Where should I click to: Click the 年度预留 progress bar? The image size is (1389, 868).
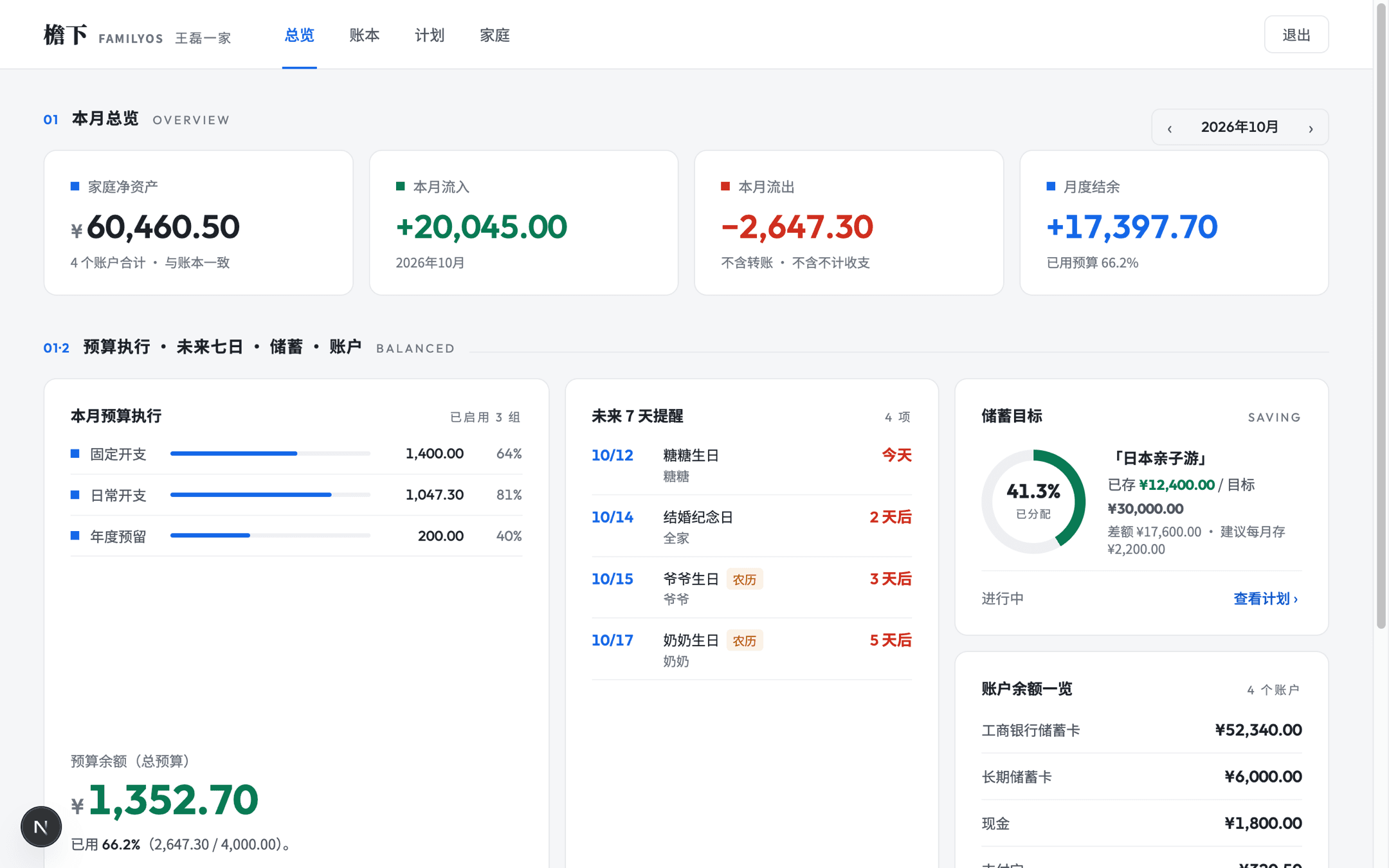pyautogui.click(x=270, y=536)
